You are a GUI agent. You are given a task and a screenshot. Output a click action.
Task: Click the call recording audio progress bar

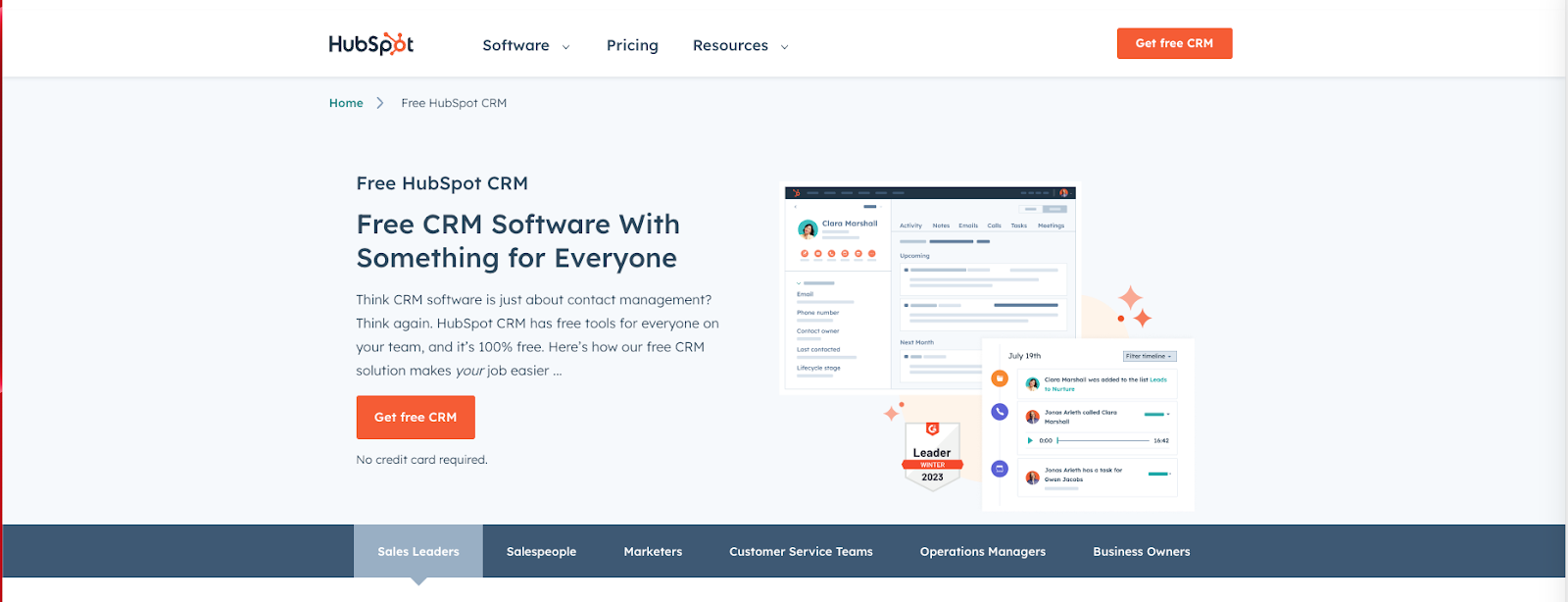(x=1102, y=440)
